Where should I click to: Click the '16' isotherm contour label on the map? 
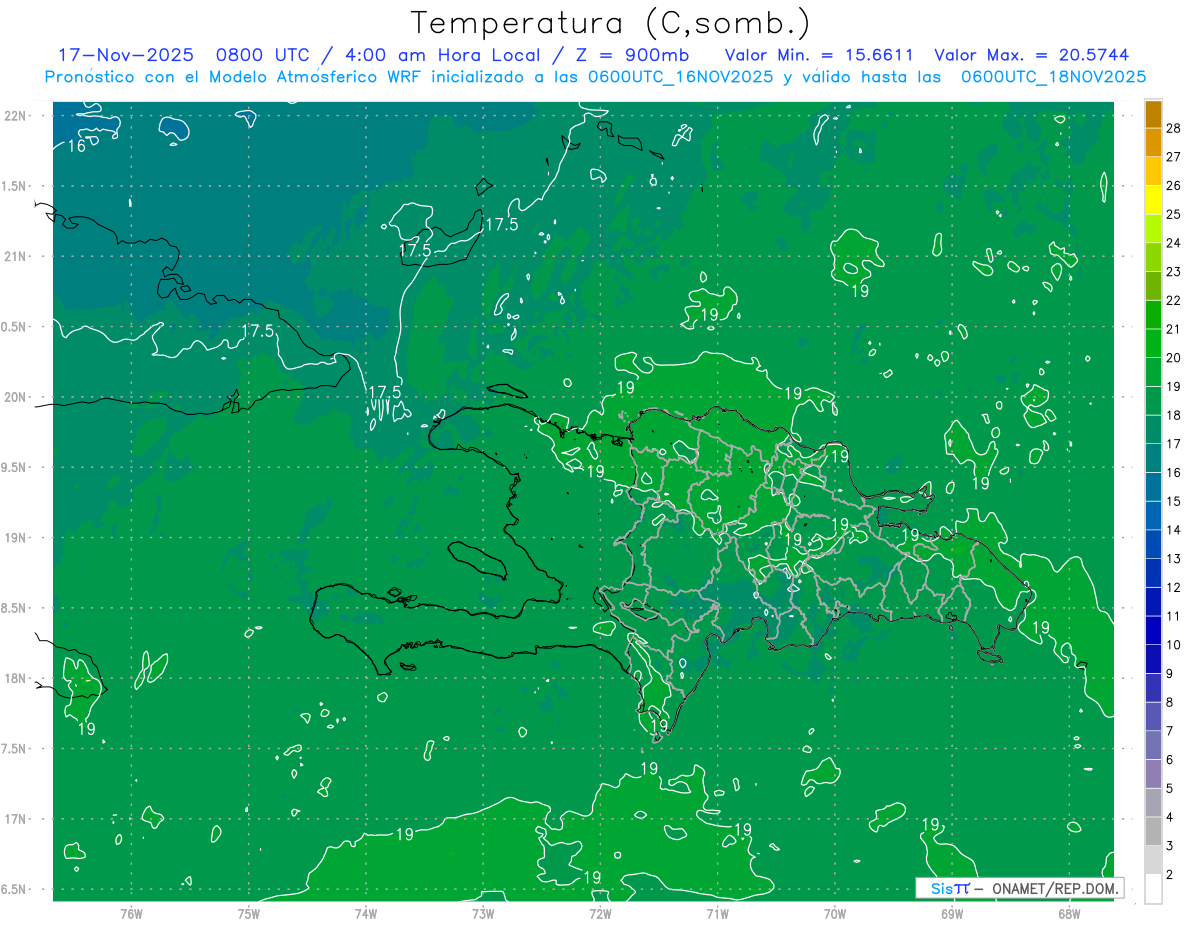(x=76, y=146)
